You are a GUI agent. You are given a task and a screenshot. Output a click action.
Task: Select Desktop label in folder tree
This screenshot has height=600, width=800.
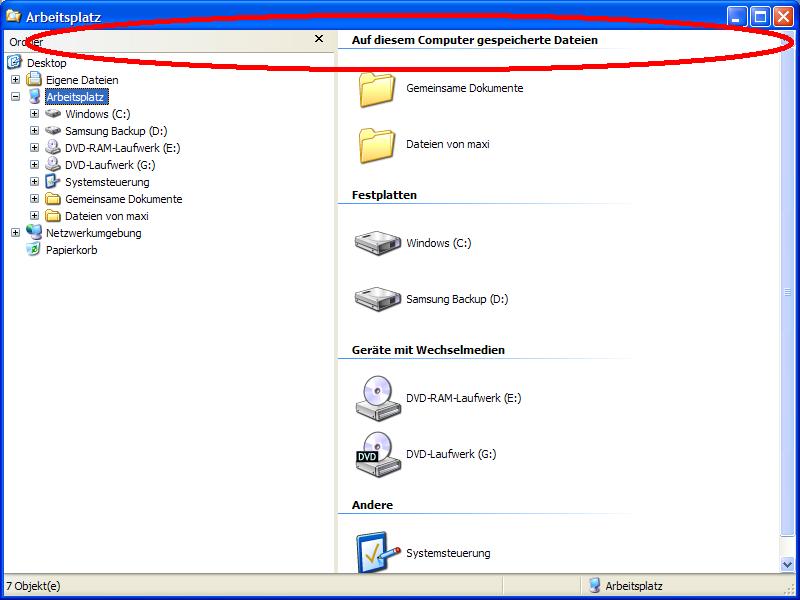coord(46,63)
